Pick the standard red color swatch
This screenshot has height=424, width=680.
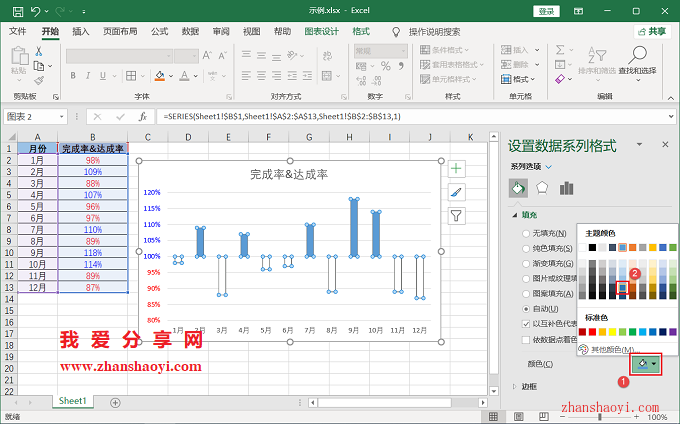[x=592, y=333]
